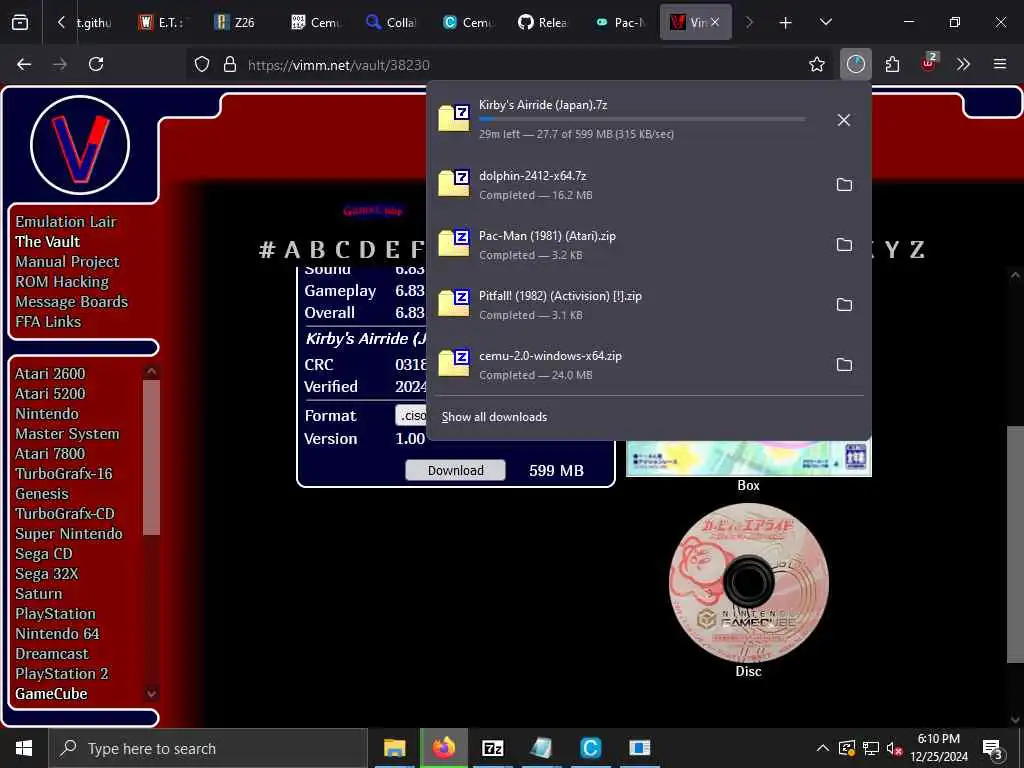Open 7-Zip from taskbar
This screenshot has height=768, width=1024.
[x=492, y=748]
